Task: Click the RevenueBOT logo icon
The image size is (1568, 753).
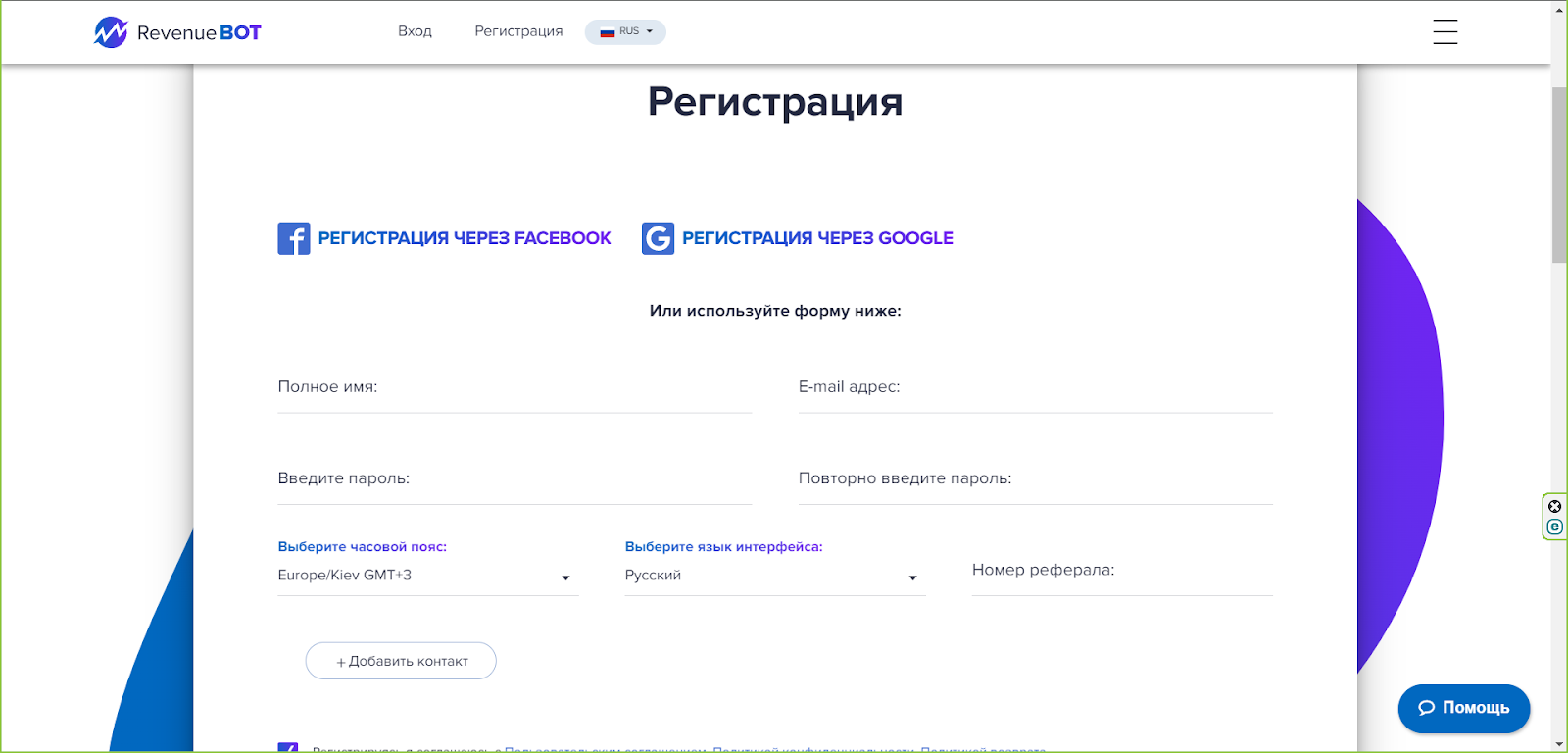Action: point(111,32)
